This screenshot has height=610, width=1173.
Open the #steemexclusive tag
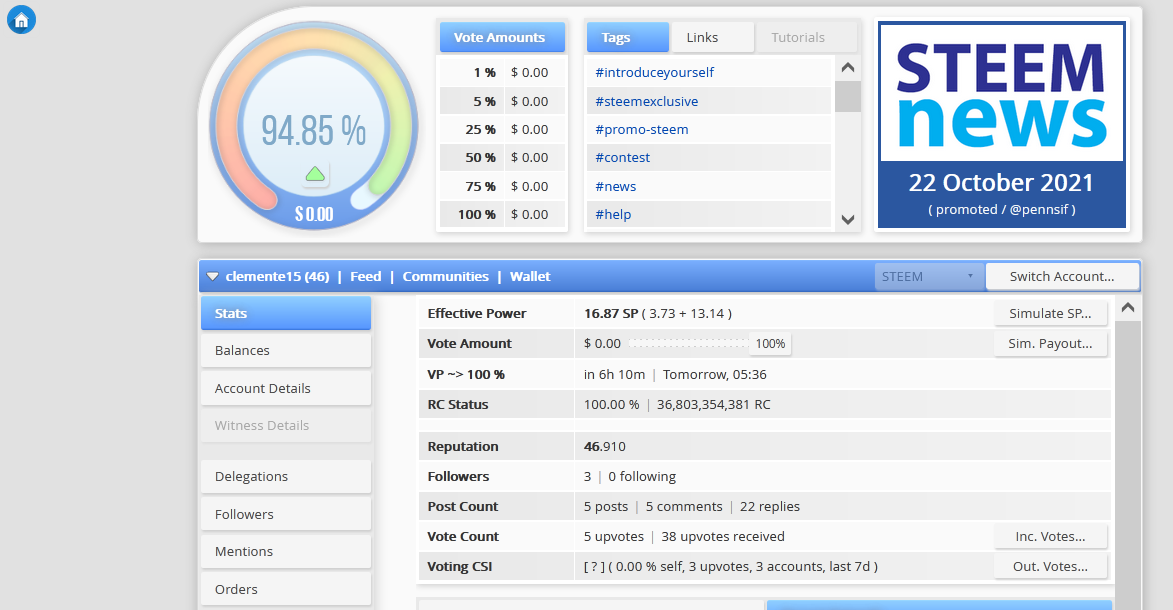point(646,101)
